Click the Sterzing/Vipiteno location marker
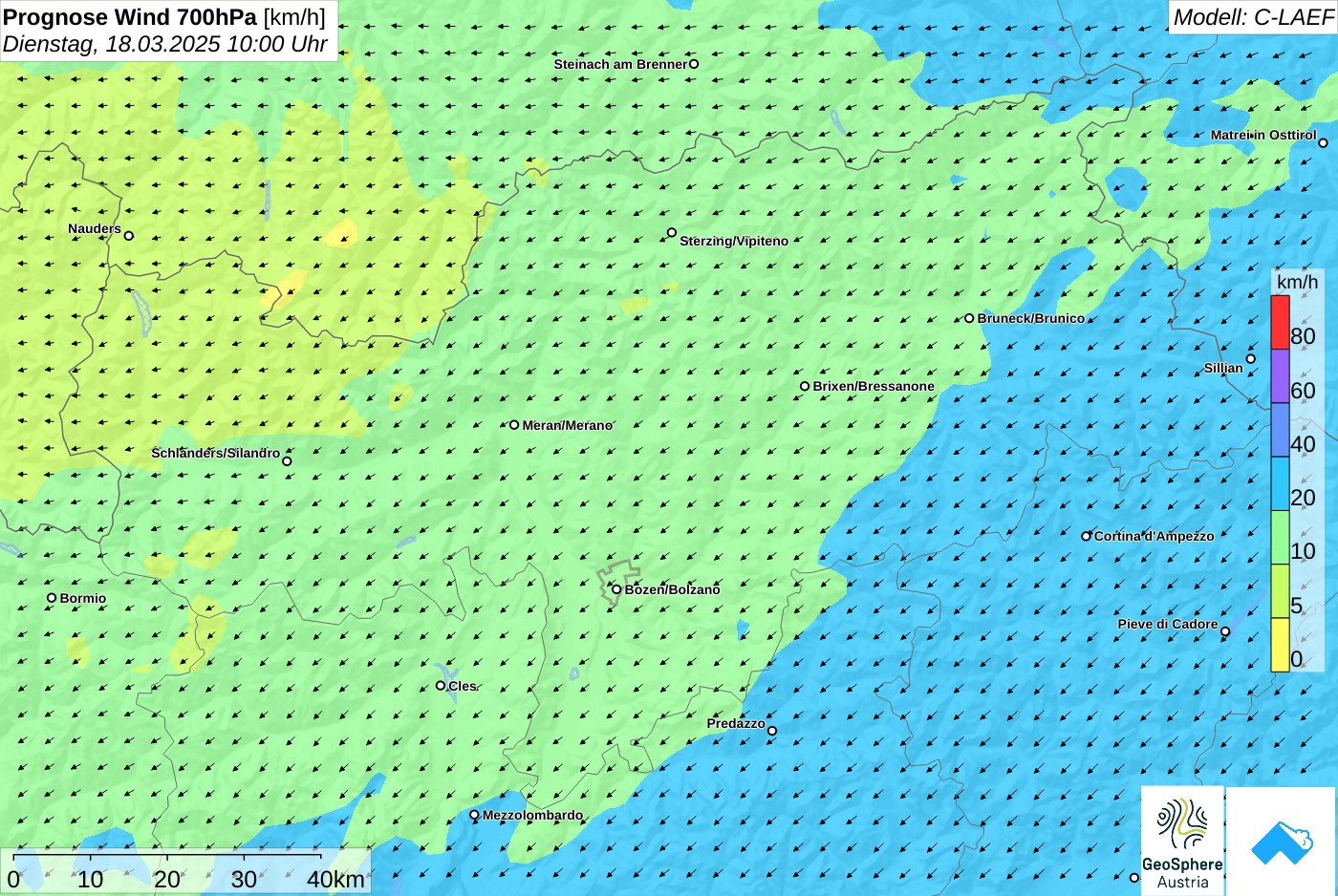 (672, 232)
